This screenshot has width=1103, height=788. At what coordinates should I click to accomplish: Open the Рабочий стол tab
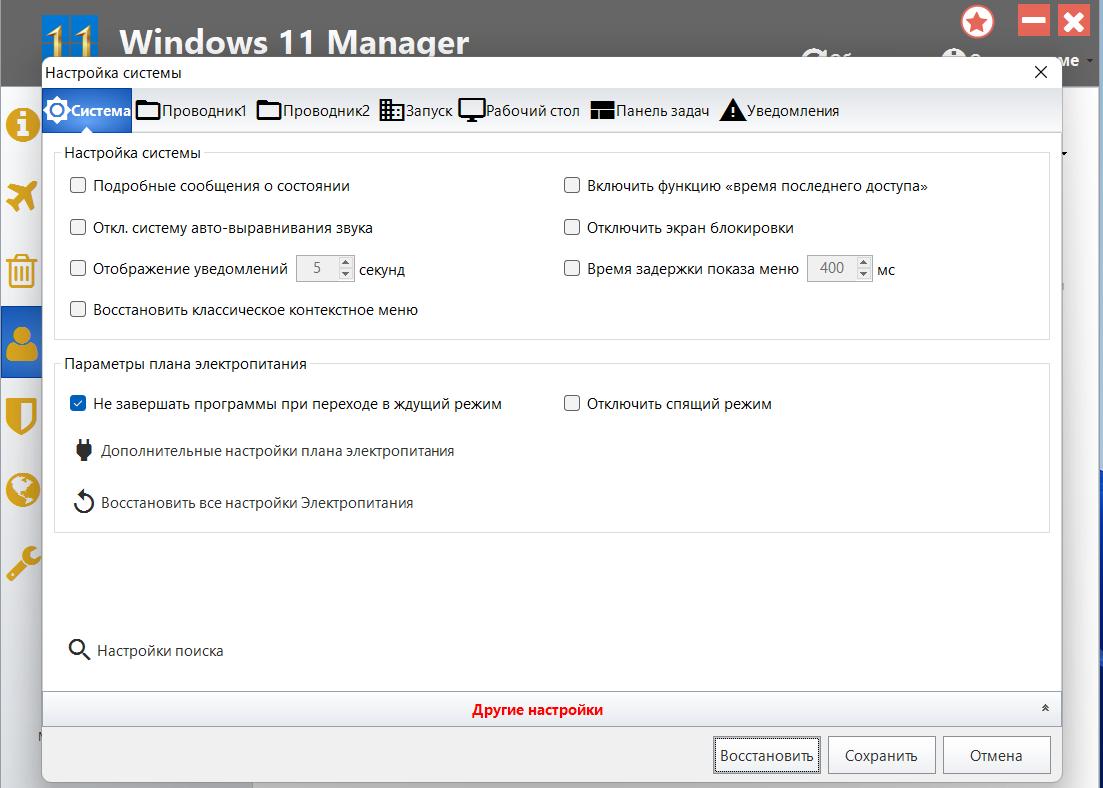[519, 110]
